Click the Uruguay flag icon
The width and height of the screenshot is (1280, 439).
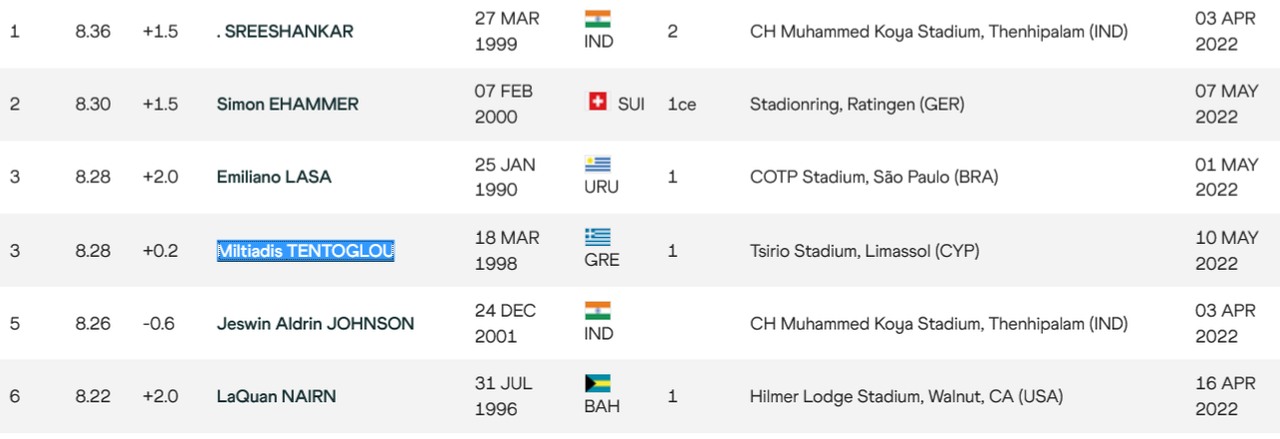tap(597, 164)
